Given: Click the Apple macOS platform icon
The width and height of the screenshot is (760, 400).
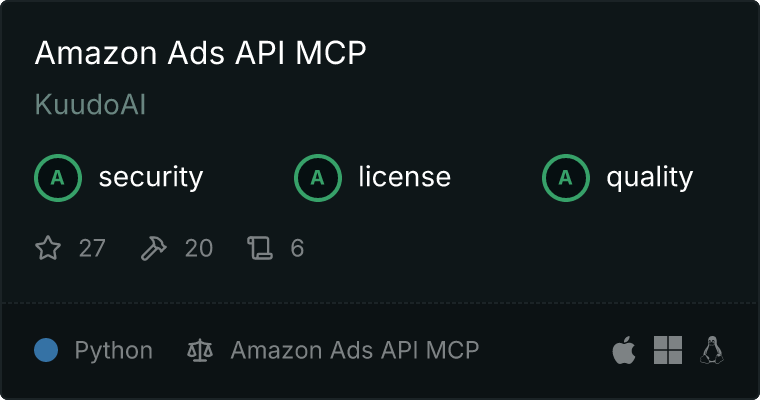Looking at the screenshot, I should (x=624, y=350).
